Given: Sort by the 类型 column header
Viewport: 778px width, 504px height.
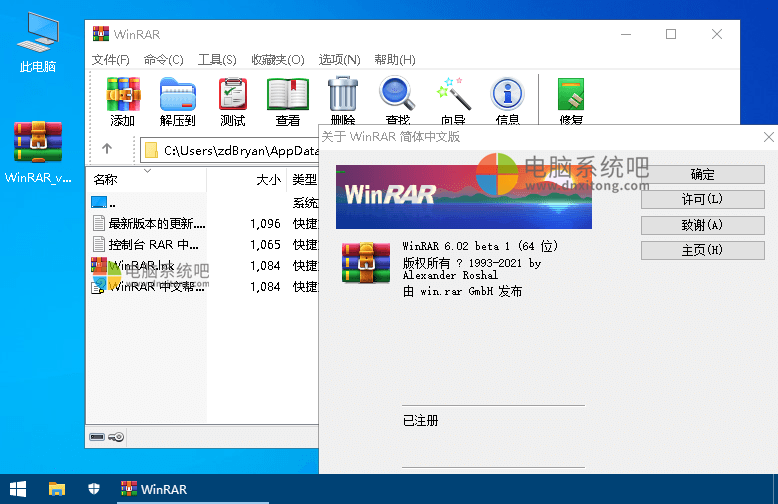Looking at the screenshot, I should tap(303, 180).
